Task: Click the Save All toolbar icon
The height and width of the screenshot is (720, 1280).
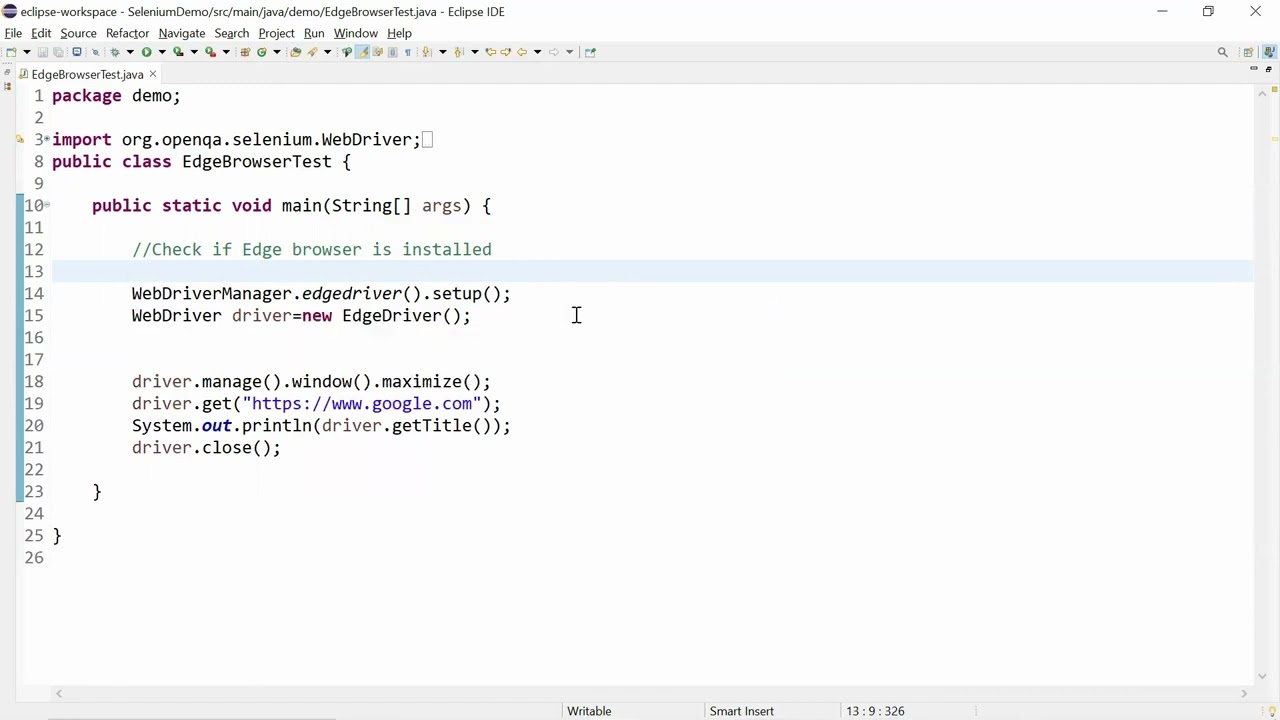Action: 58,52
